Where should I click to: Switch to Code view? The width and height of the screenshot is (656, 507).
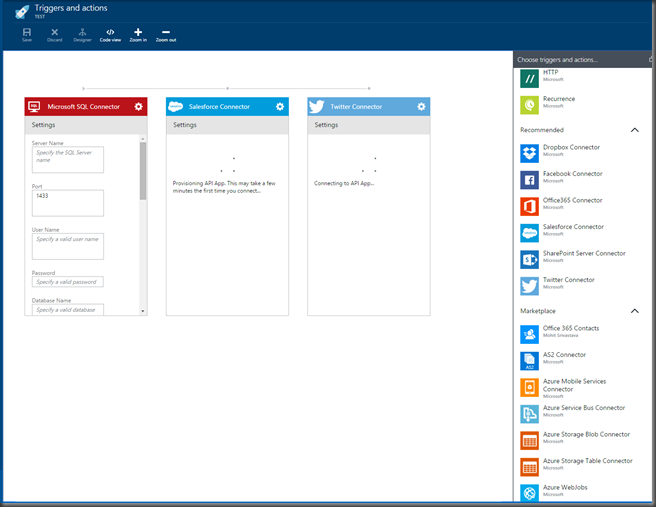click(110, 34)
